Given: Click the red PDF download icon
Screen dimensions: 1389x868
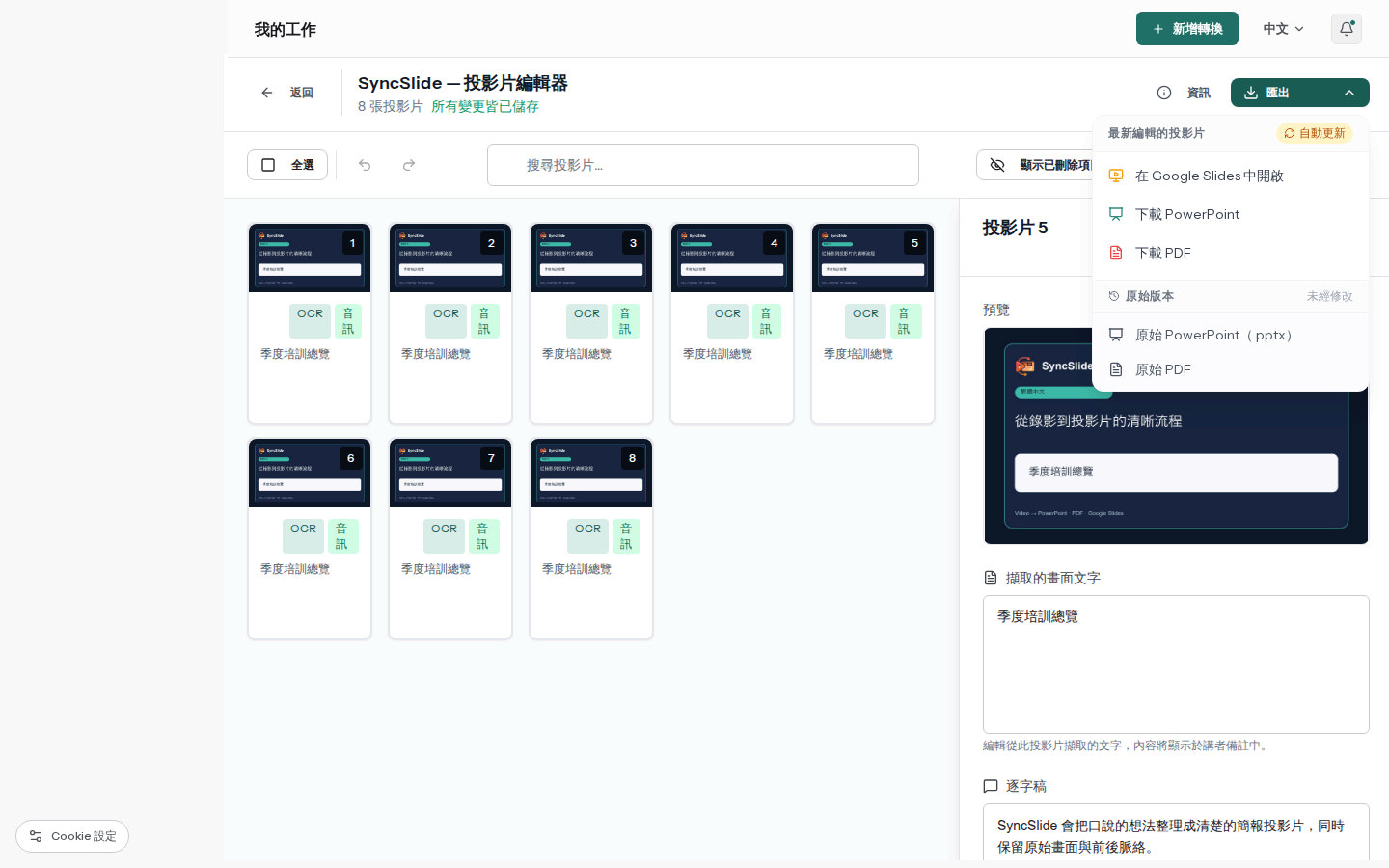Looking at the screenshot, I should coord(1116,253).
